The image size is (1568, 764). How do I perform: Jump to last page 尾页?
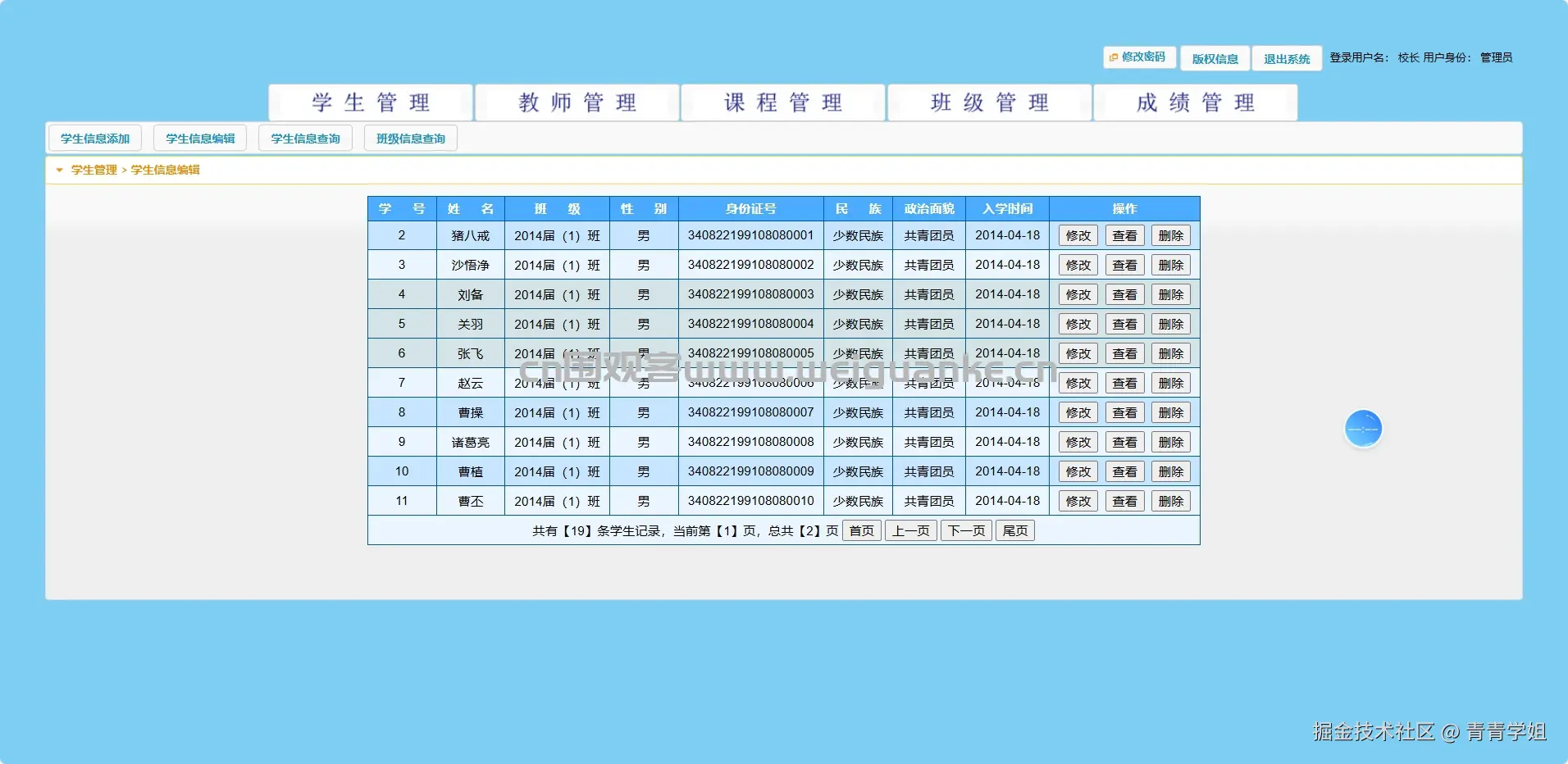point(1015,531)
